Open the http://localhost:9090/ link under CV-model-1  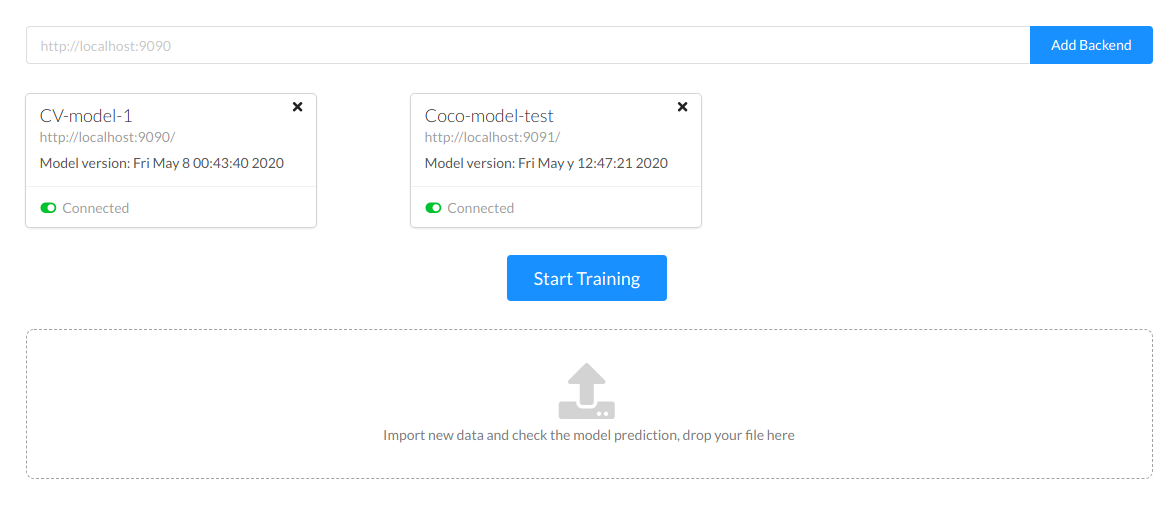(107, 137)
